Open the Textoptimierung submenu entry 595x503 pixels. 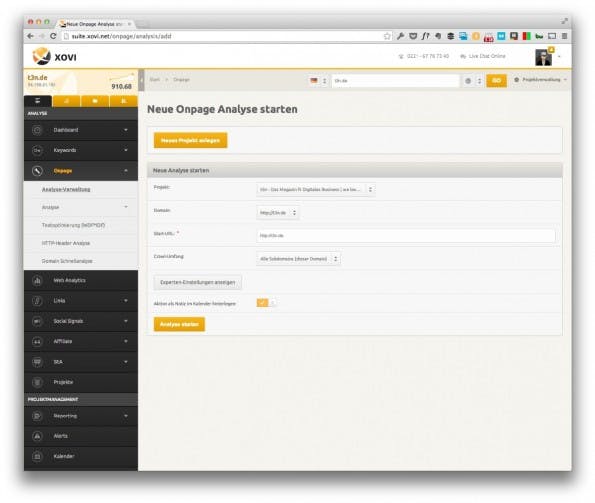(73, 225)
